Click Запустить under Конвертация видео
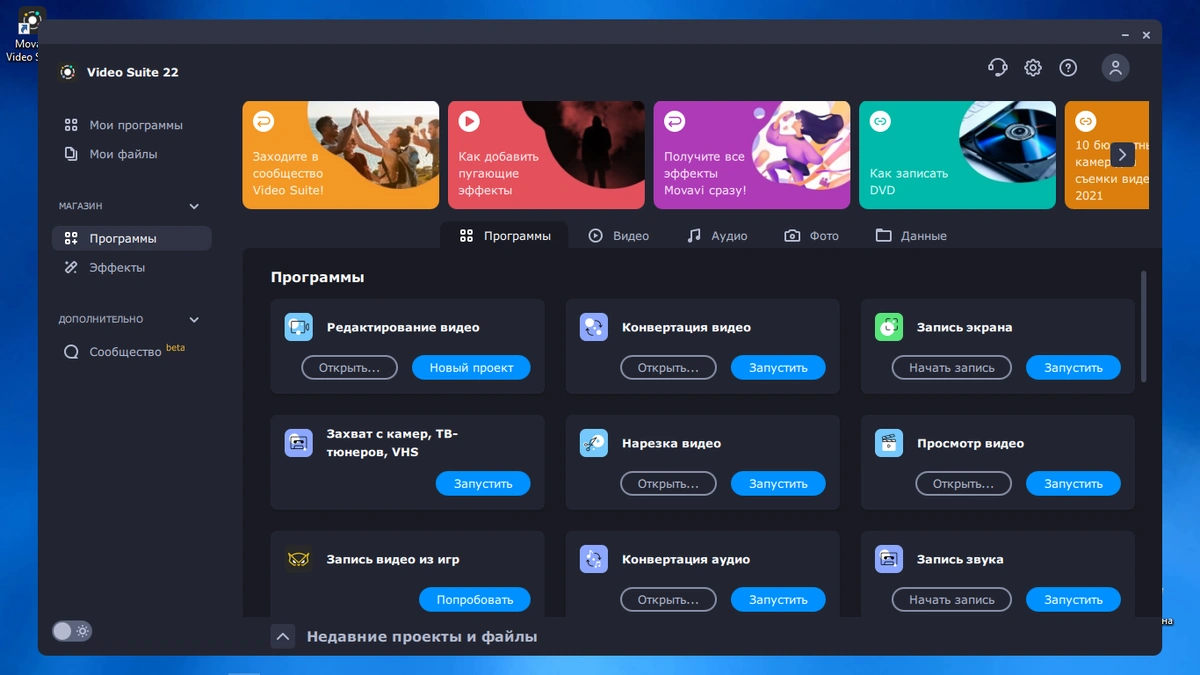Viewport: 1200px width, 675px height. click(778, 367)
